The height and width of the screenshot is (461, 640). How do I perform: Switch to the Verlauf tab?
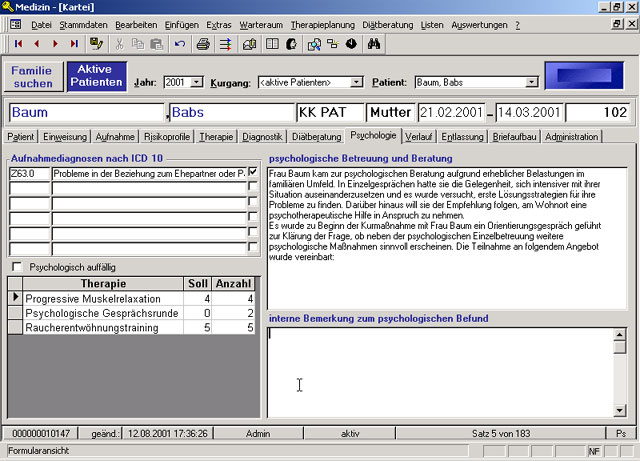[418, 136]
